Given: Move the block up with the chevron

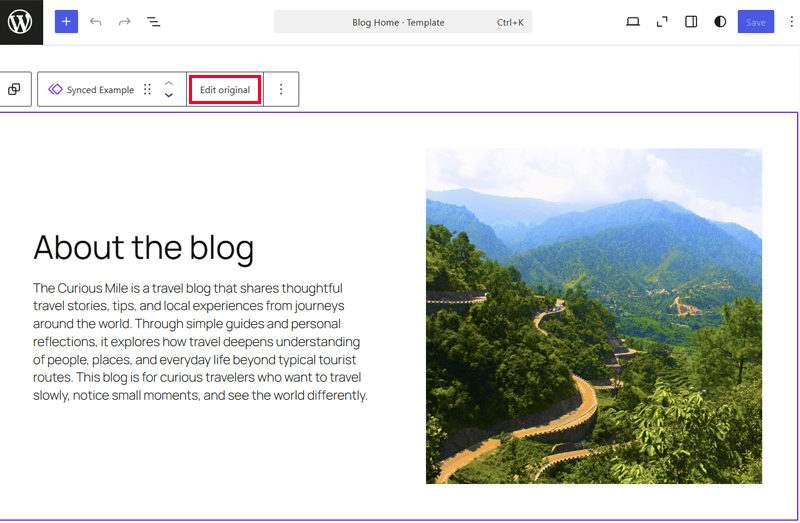Looking at the screenshot, I should click(169, 83).
